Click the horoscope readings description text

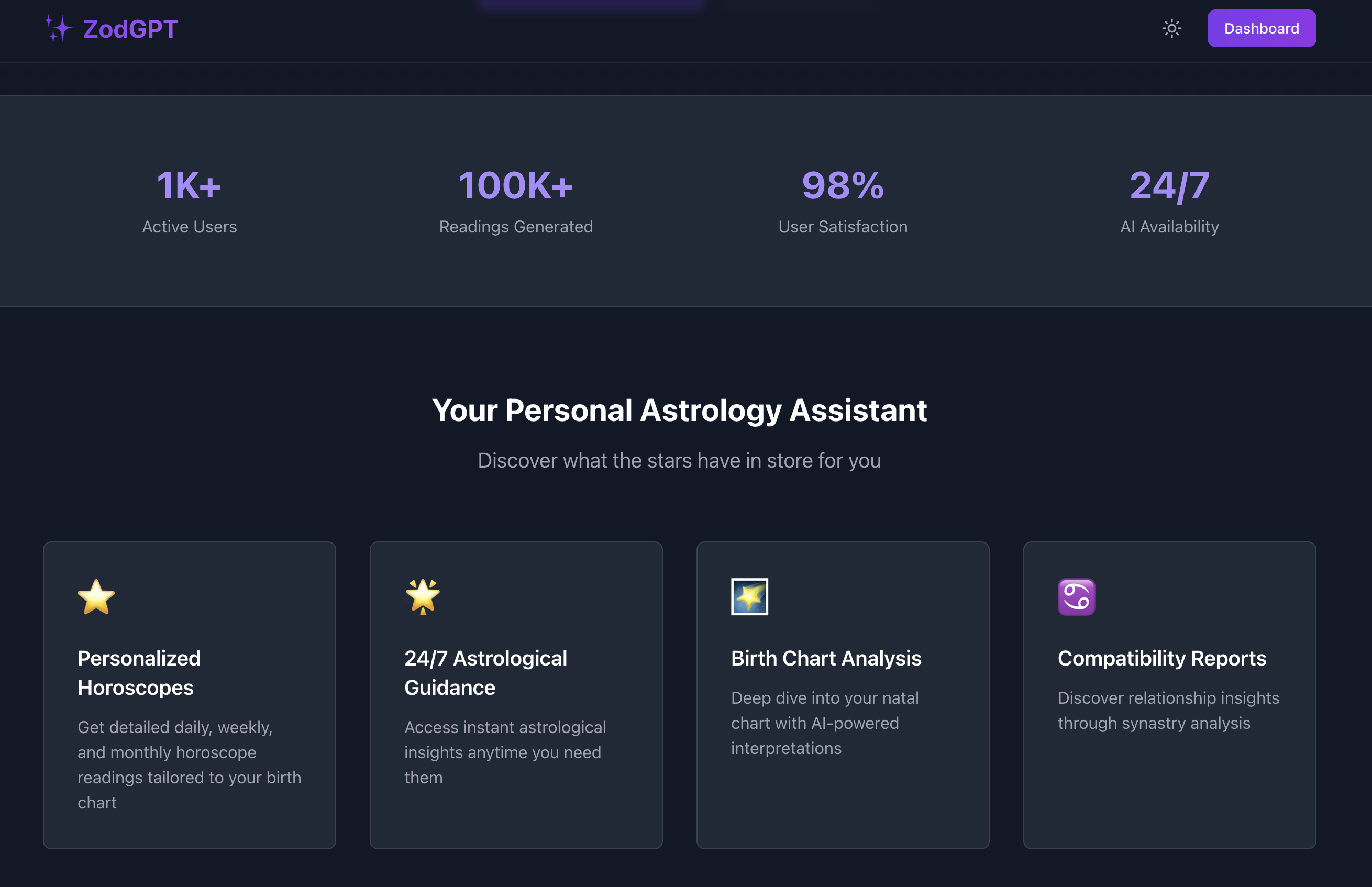(190, 765)
